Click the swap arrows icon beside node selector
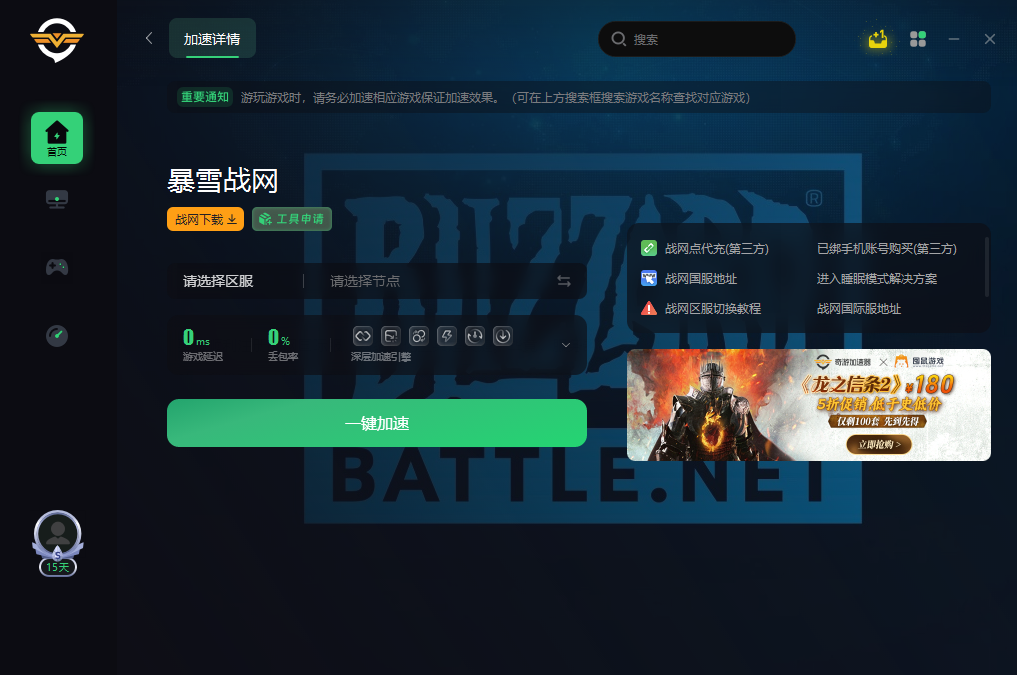 pos(564,281)
